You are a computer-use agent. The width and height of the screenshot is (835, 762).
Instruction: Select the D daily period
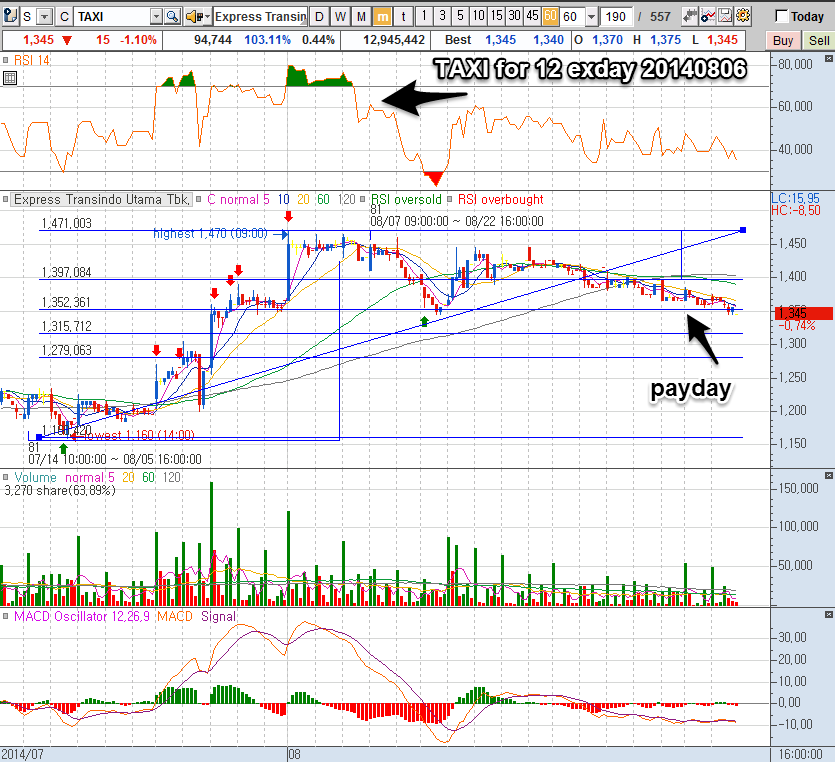click(x=319, y=17)
